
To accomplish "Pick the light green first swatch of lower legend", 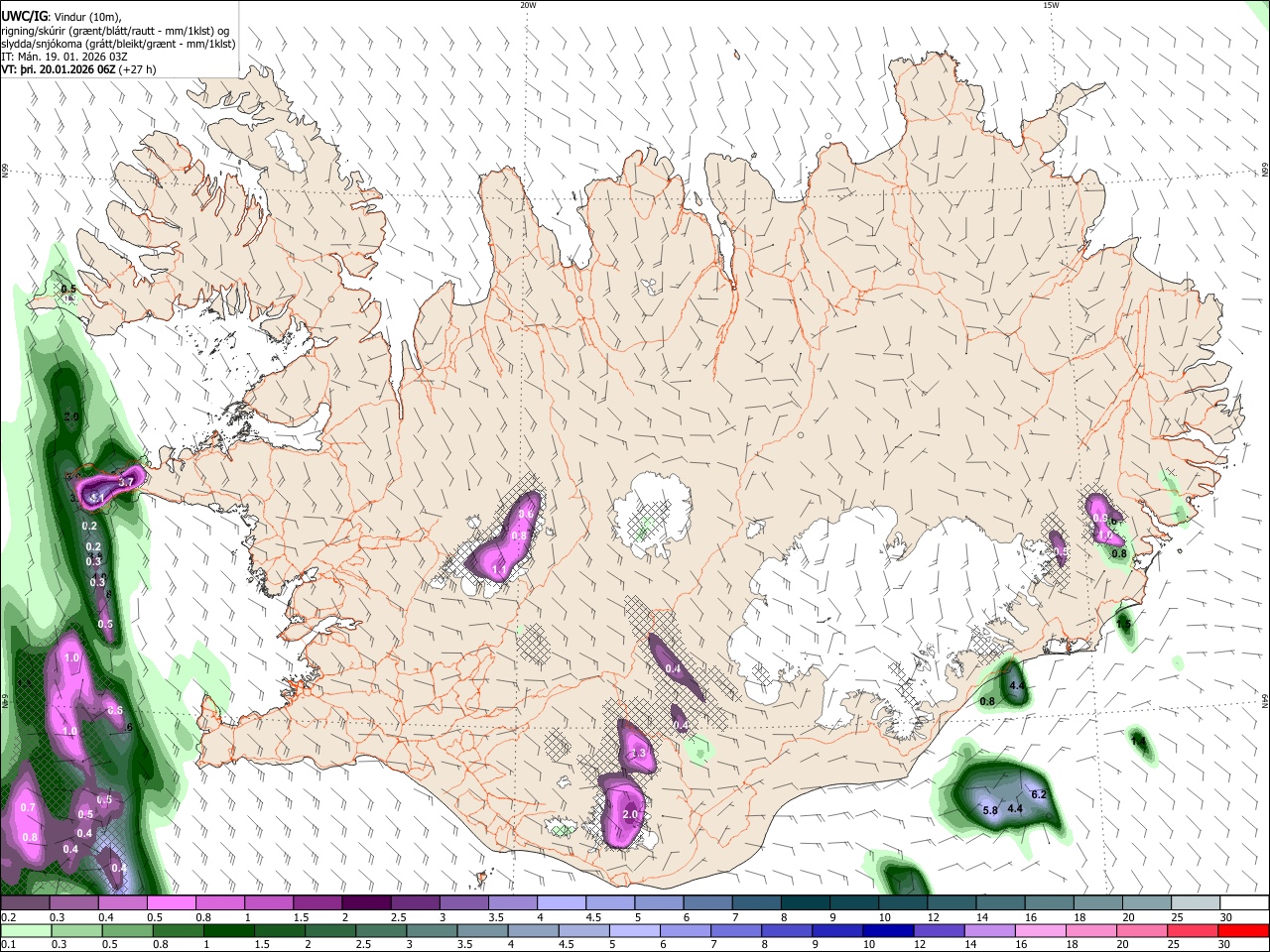I will click(x=26, y=930).
